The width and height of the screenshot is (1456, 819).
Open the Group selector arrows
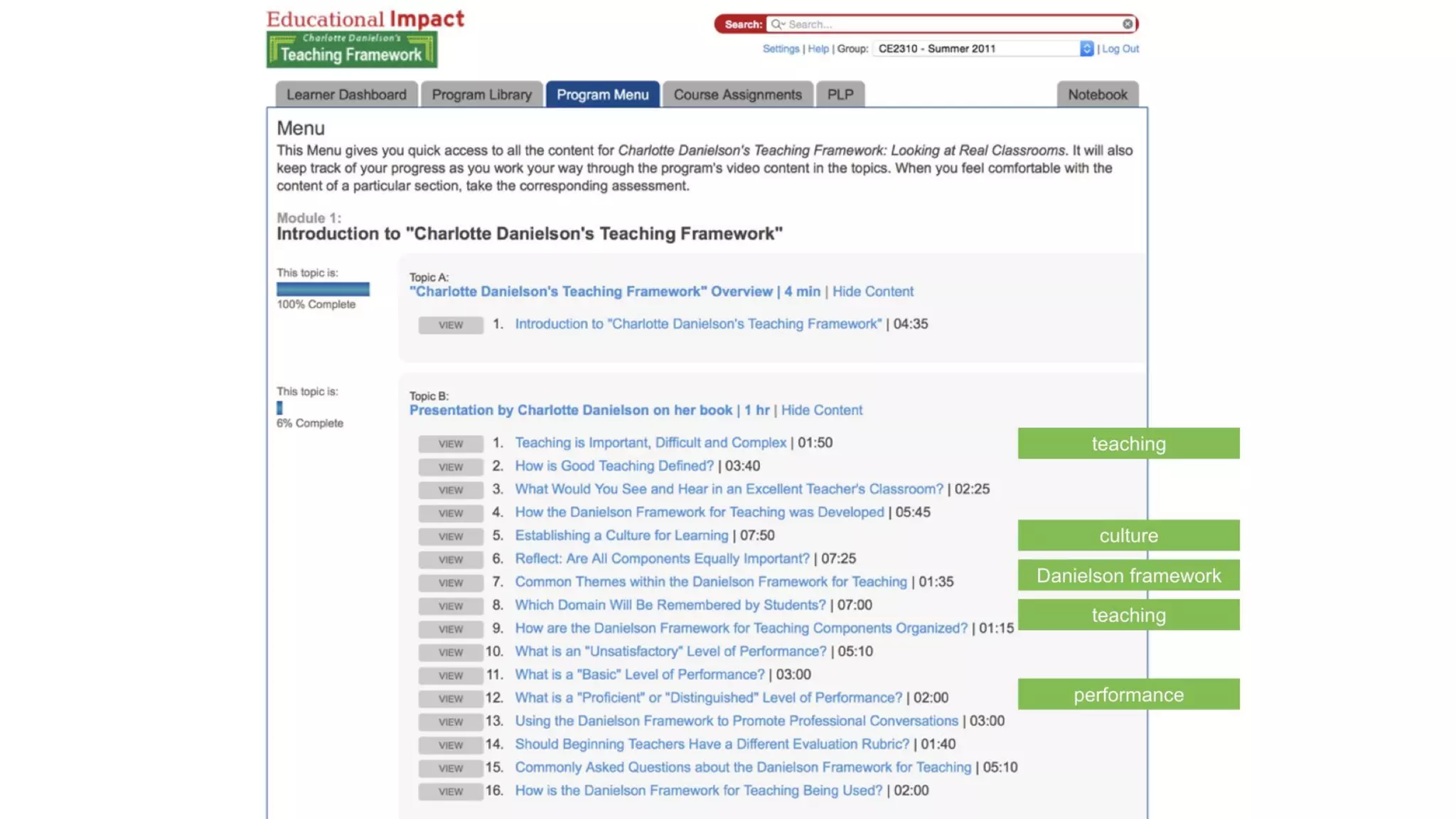click(1086, 48)
